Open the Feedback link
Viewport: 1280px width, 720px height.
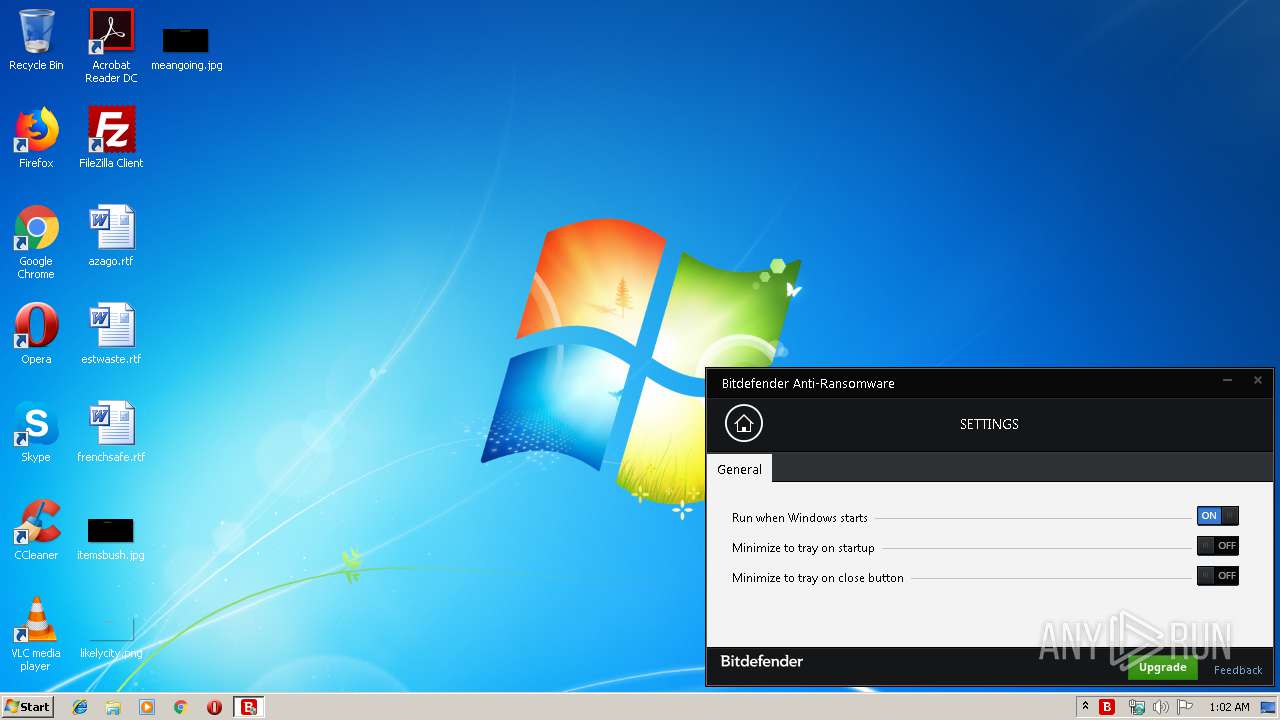coord(1238,670)
